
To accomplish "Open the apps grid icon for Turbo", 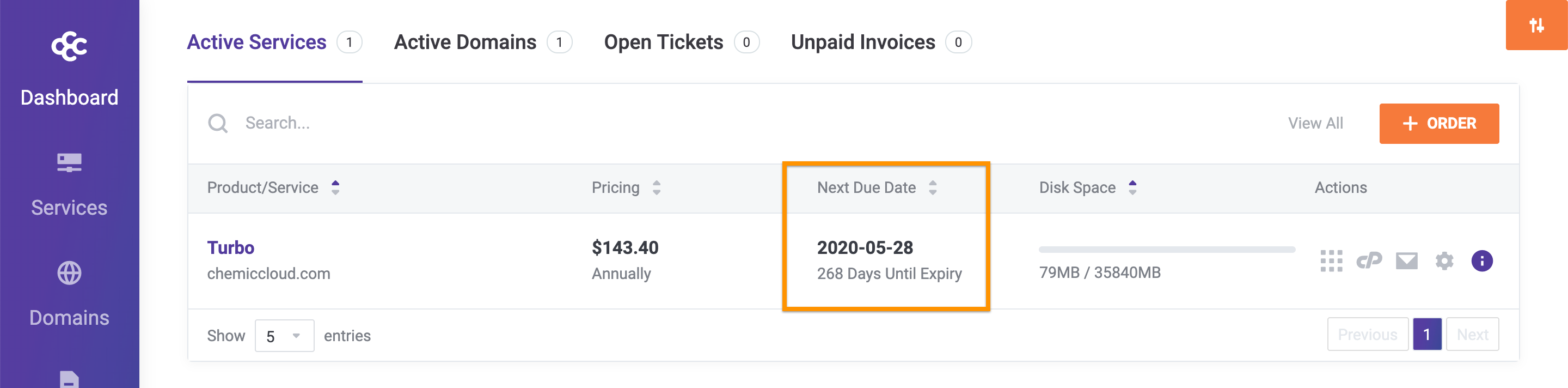I will pos(1331,262).
